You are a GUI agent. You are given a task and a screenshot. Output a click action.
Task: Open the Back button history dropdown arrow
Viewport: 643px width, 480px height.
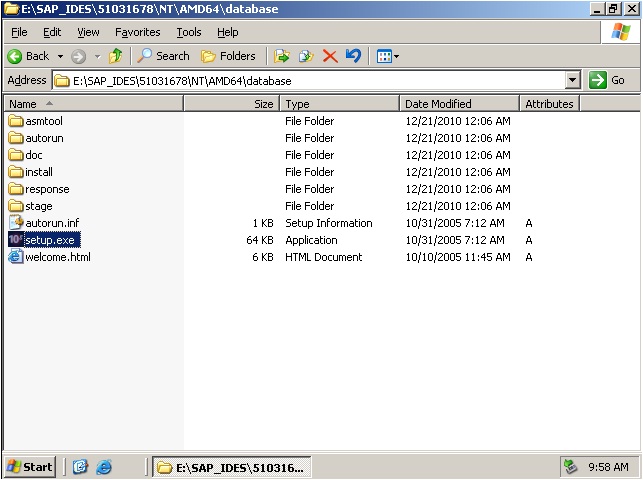click(x=60, y=56)
